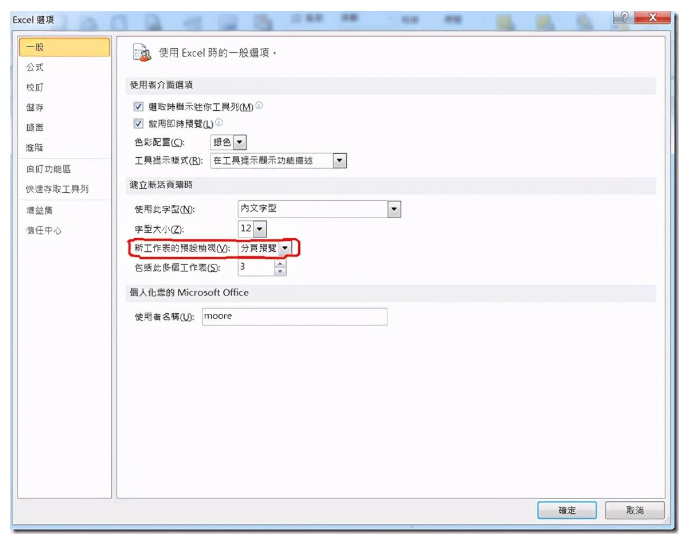
Task: Open the 信任中心 category
Action: click(44, 230)
